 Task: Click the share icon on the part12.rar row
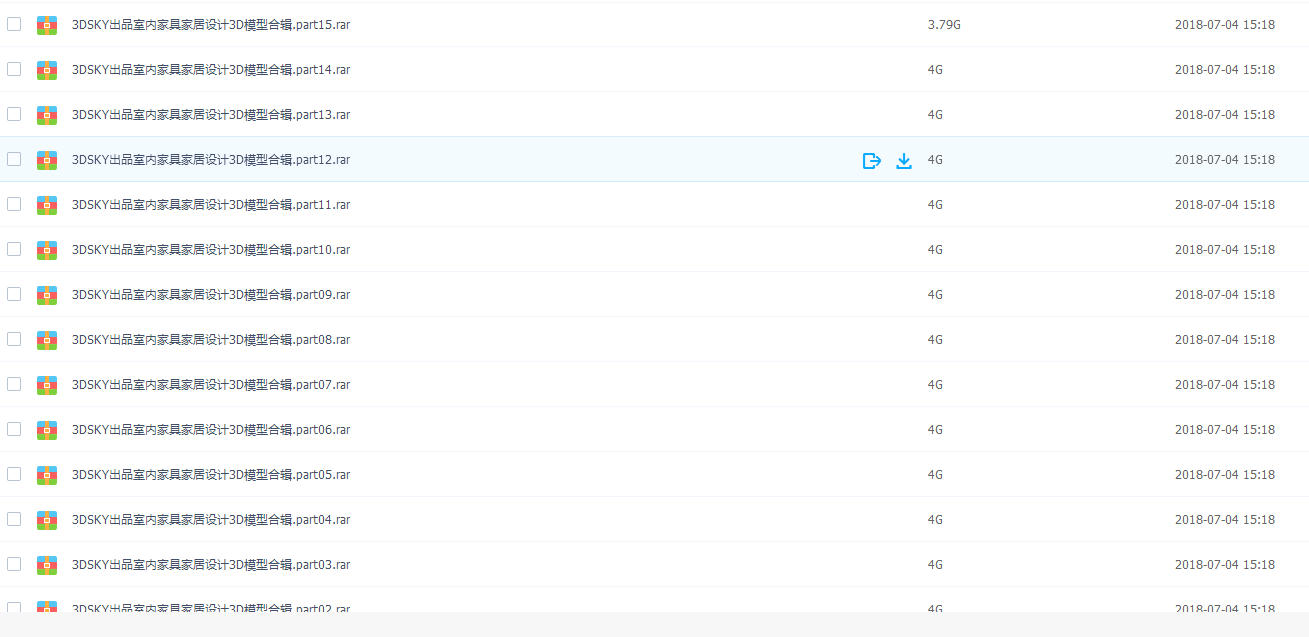[x=872, y=160]
